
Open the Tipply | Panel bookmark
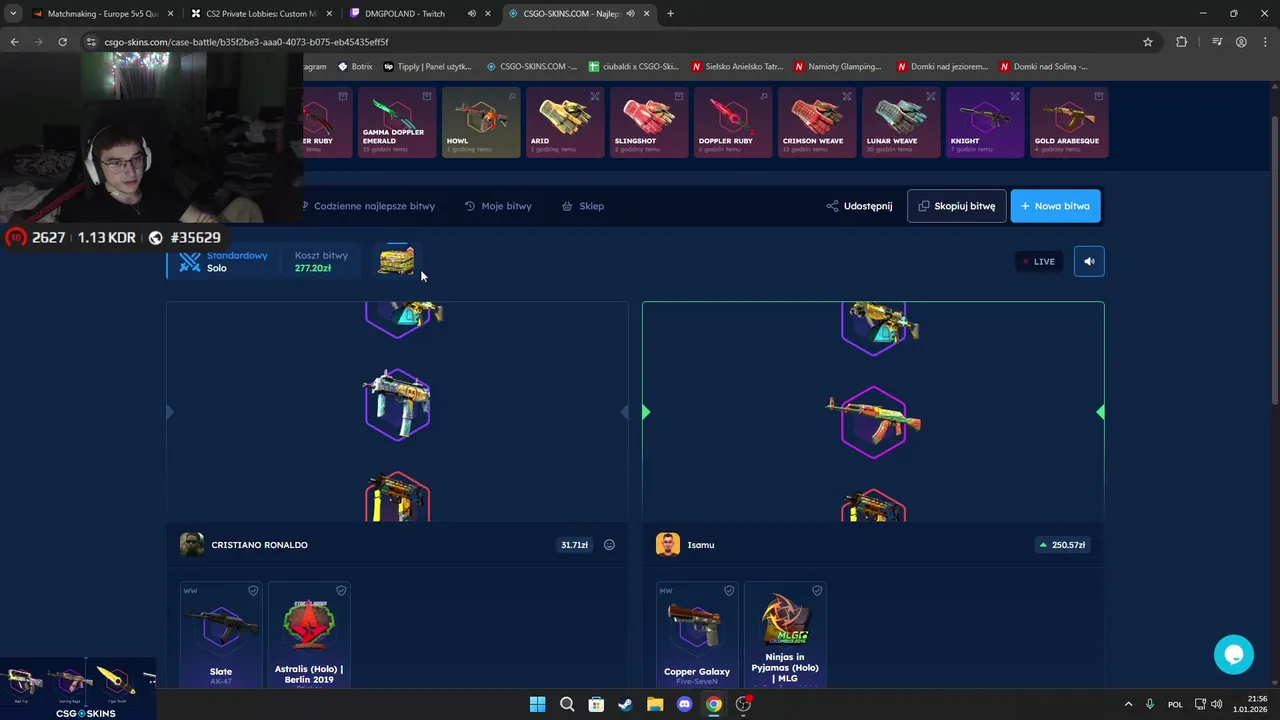point(427,67)
